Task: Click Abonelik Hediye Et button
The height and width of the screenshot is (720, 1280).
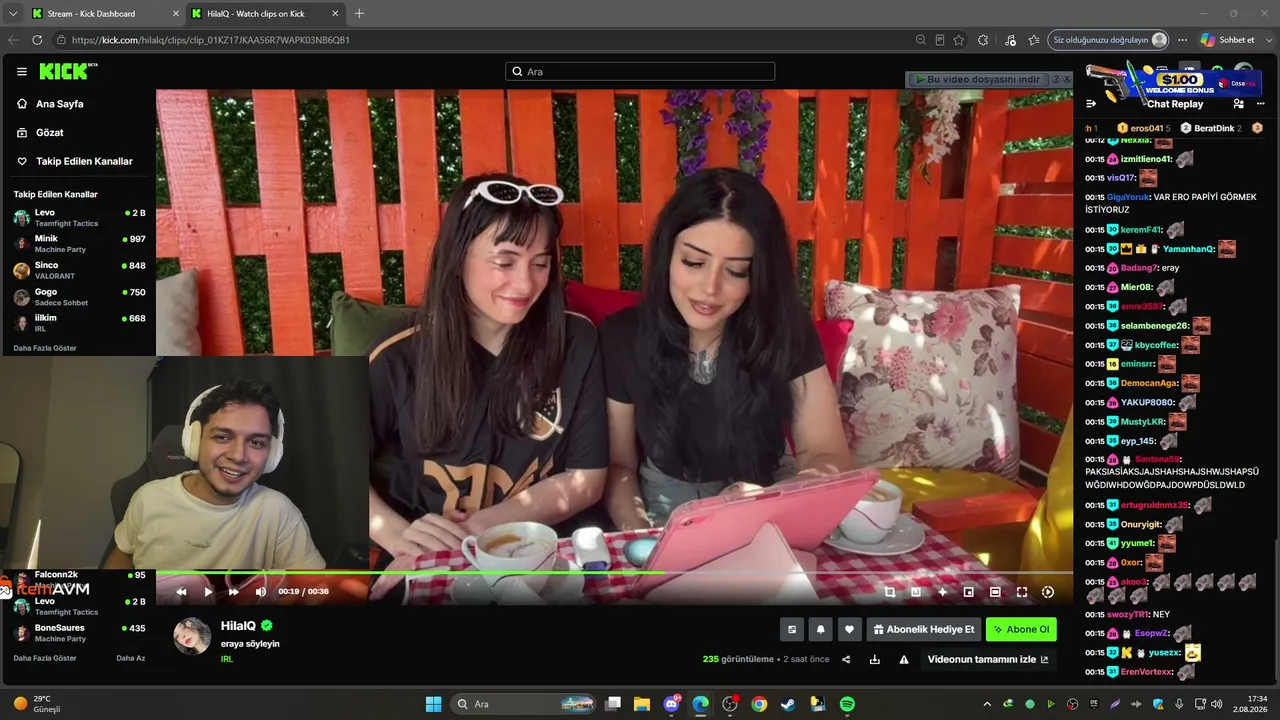Action: 924,629
